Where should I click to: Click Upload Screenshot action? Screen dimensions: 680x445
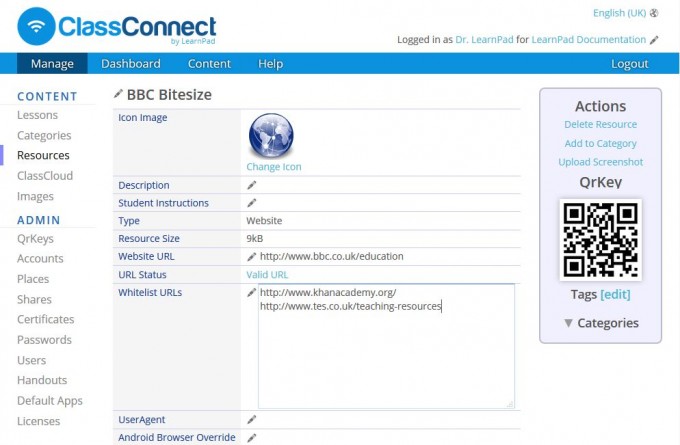[600, 162]
